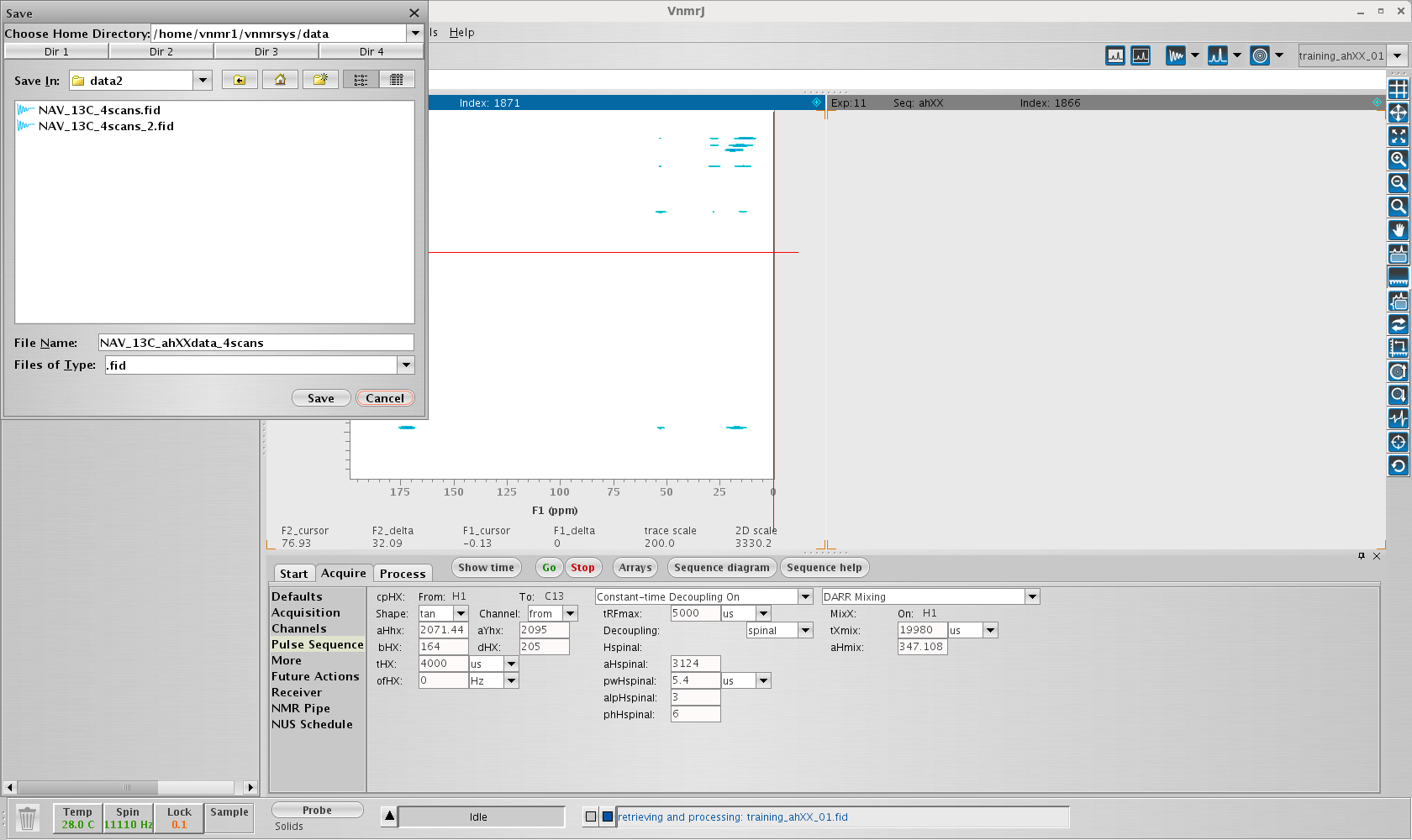This screenshot has height=840, width=1412.
Task: Click the Sequence diagram button
Action: pyautogui.click(x=721, y=568)
